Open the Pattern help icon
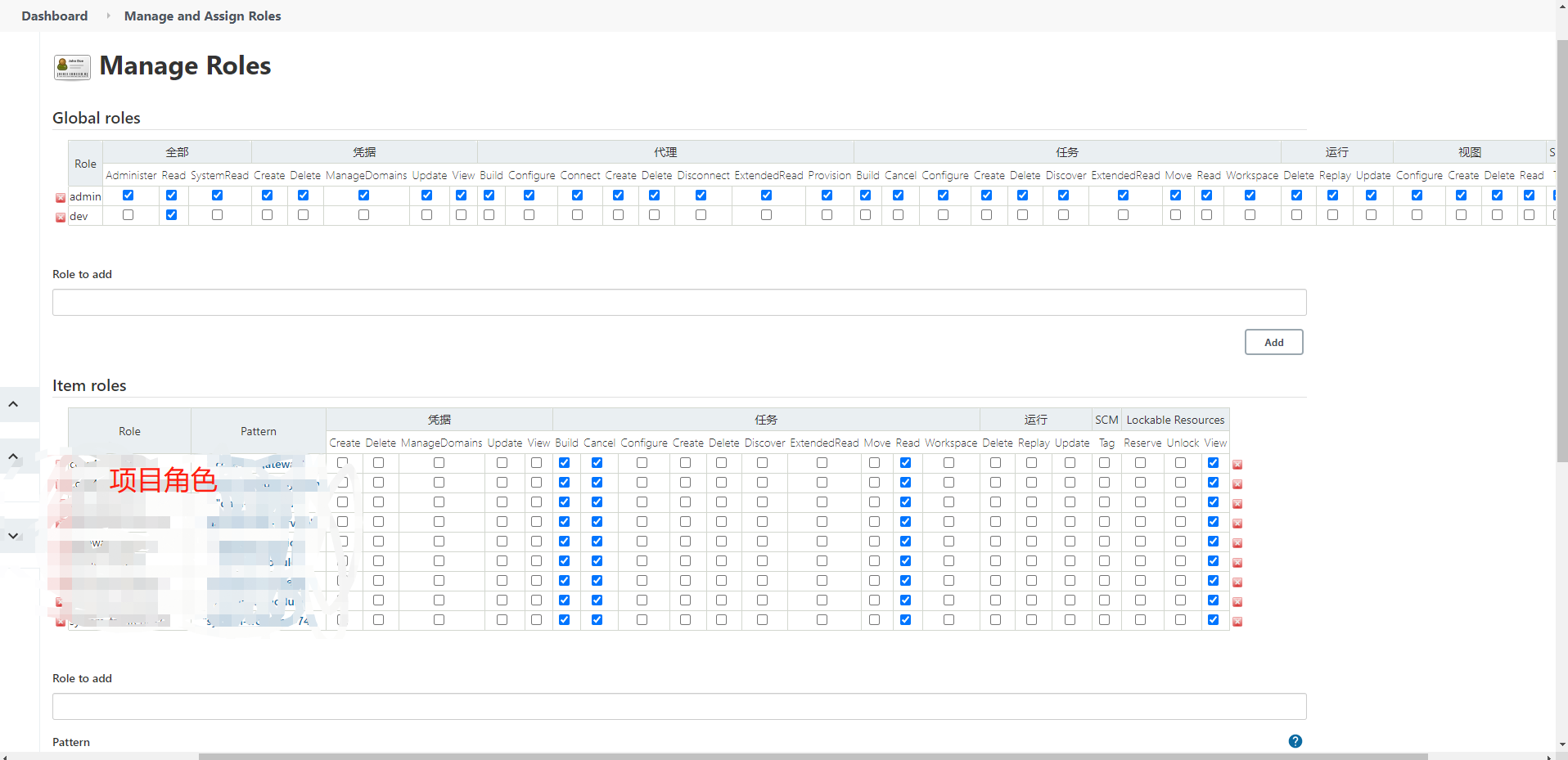1568x760 pixels. click(x=1295, y=741)
